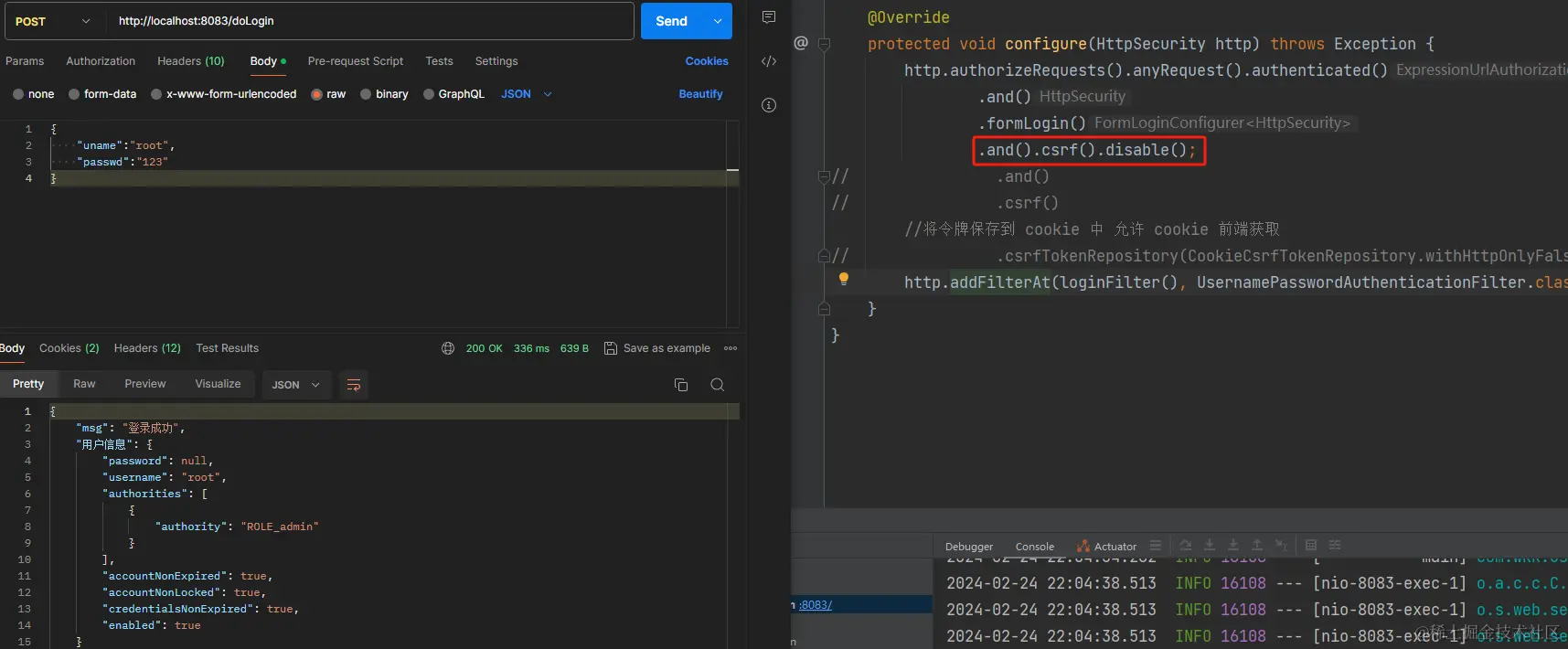The image size is (1568, 649).
Task: Open the debug threads list icon after Actuator
Action: pyautogui.click(x=1156, y=546)
